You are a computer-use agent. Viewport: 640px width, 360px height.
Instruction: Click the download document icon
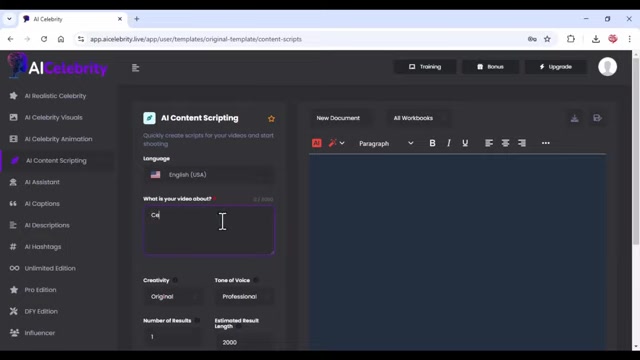click(574, 118)
